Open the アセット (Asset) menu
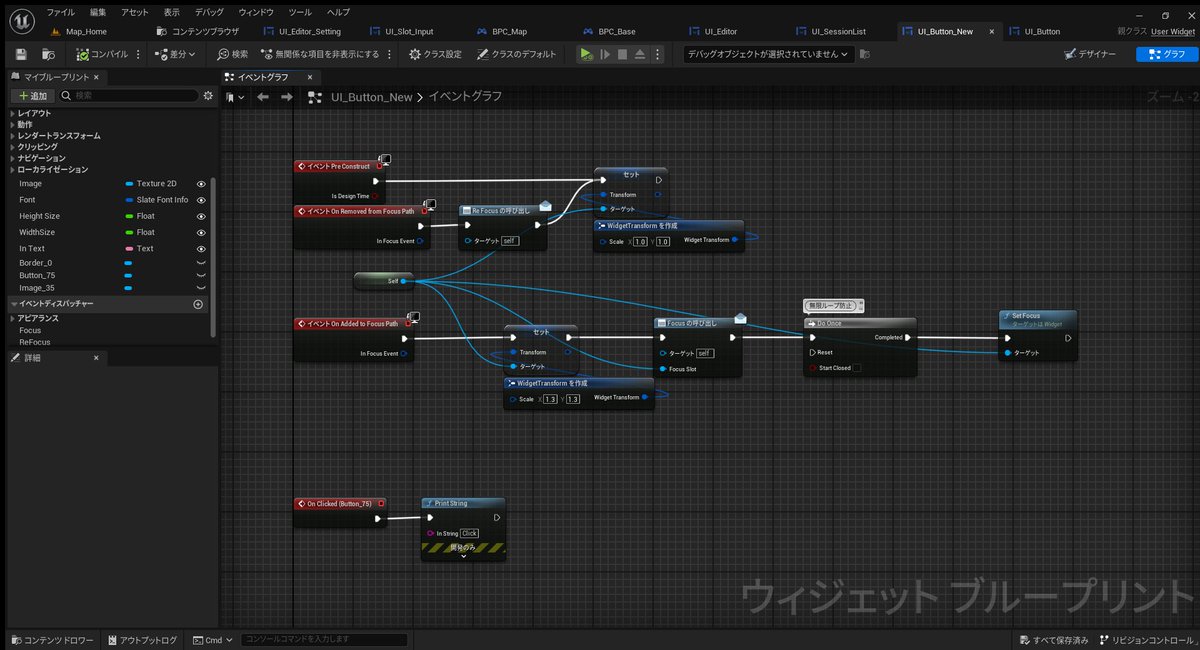This screenshot has height=650, width=1200. 135,12
